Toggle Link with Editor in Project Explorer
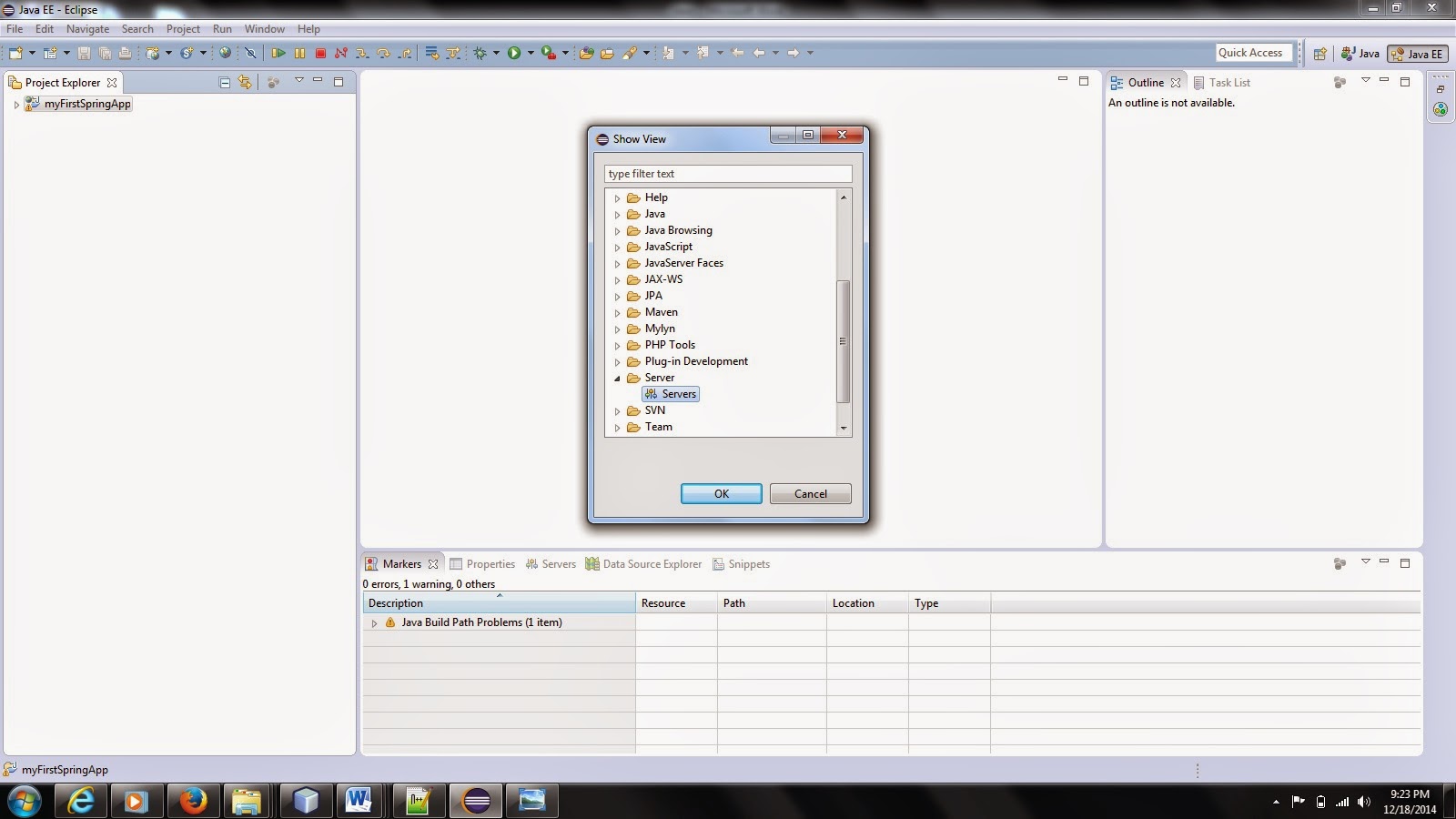The image size is (1456, 819). 244,82
